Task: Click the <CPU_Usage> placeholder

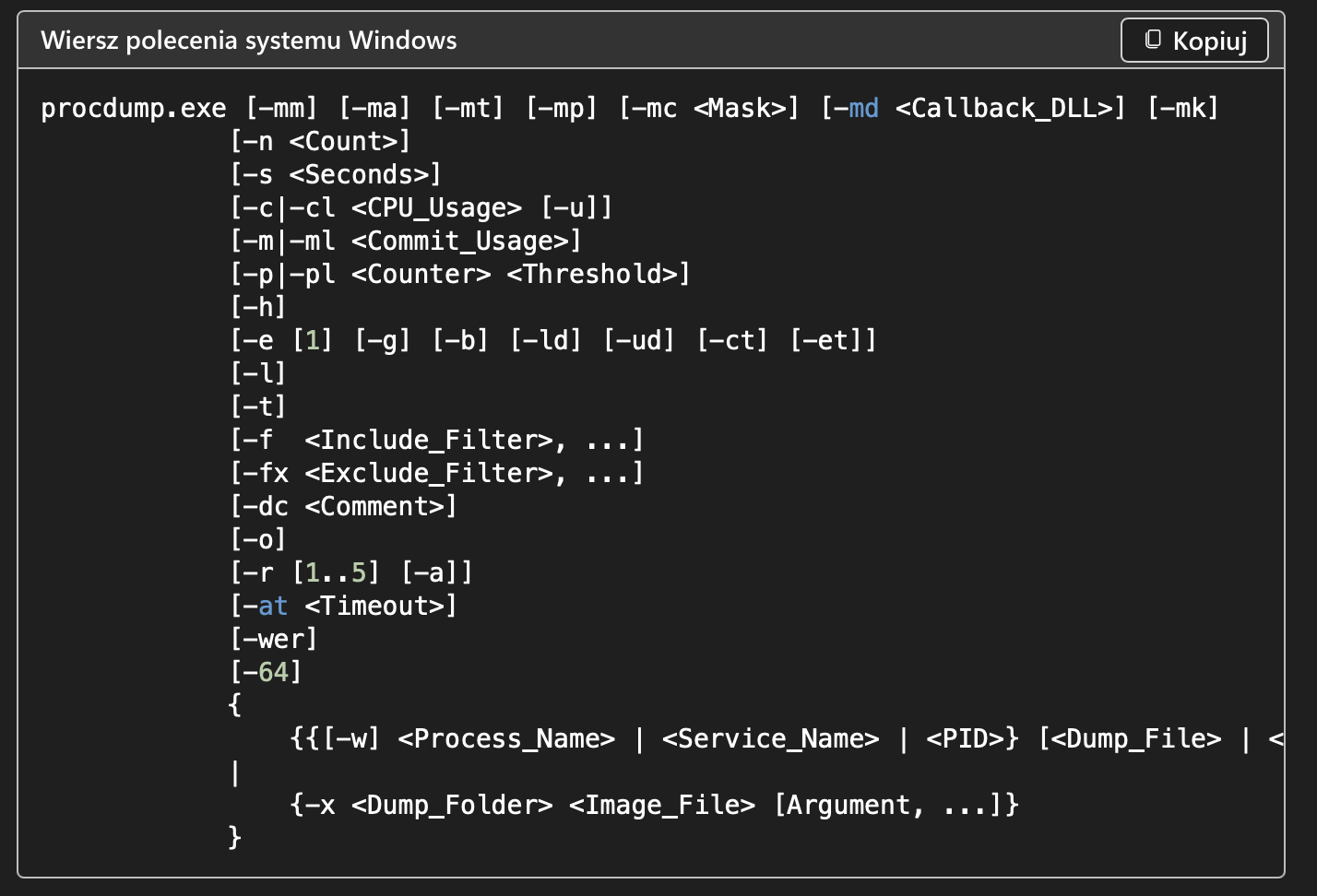Action: click(436, 208)
